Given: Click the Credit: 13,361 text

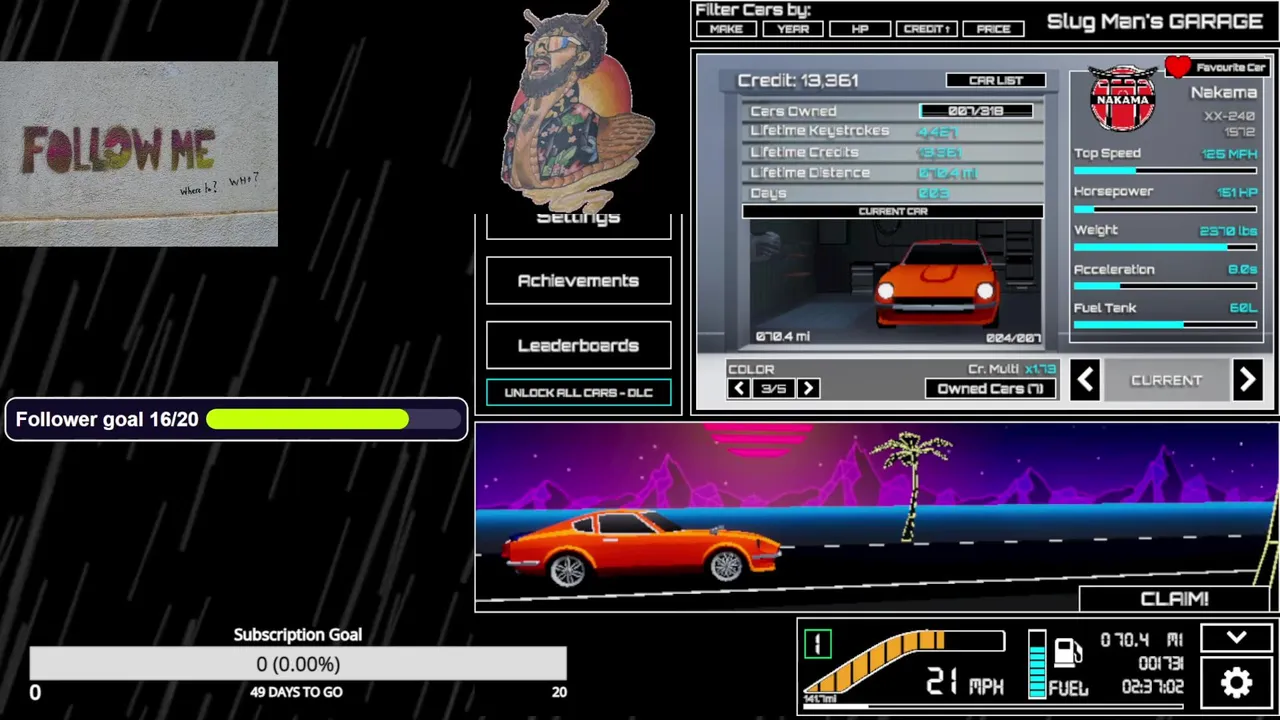Looking at the screenshot, I should pos(798,80).
